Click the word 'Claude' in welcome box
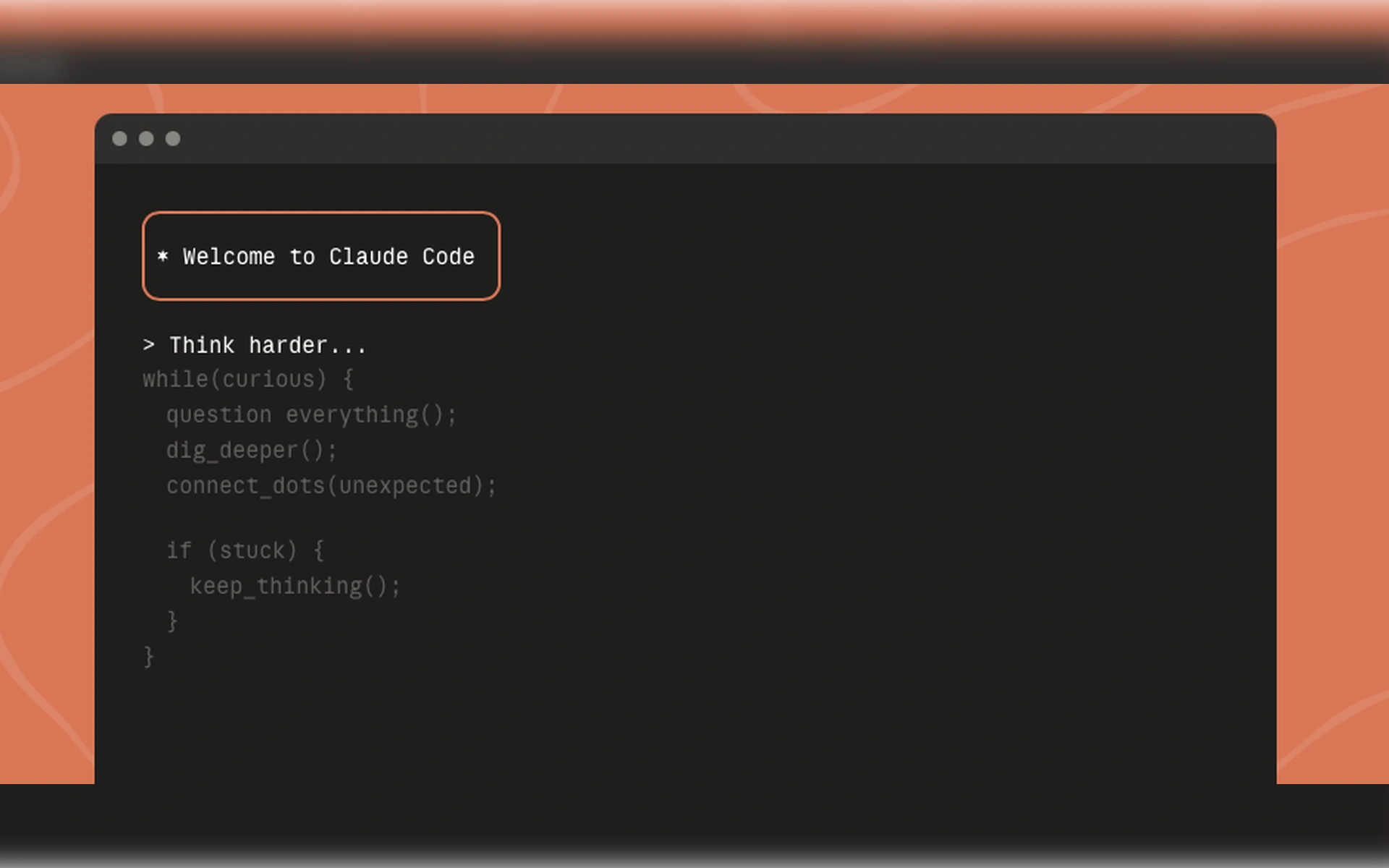The image size is (1389, 868). tap(368, 257)
